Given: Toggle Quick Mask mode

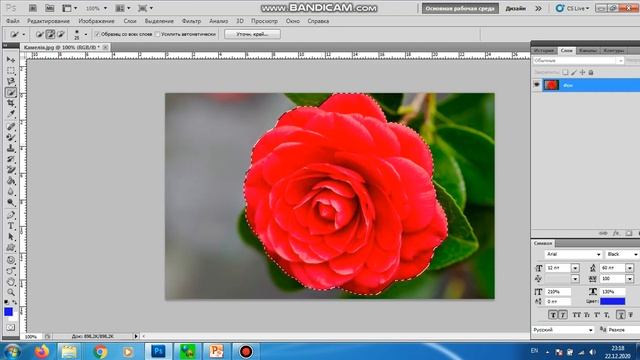Looking at the screenshot, I should tap(11, 327).
